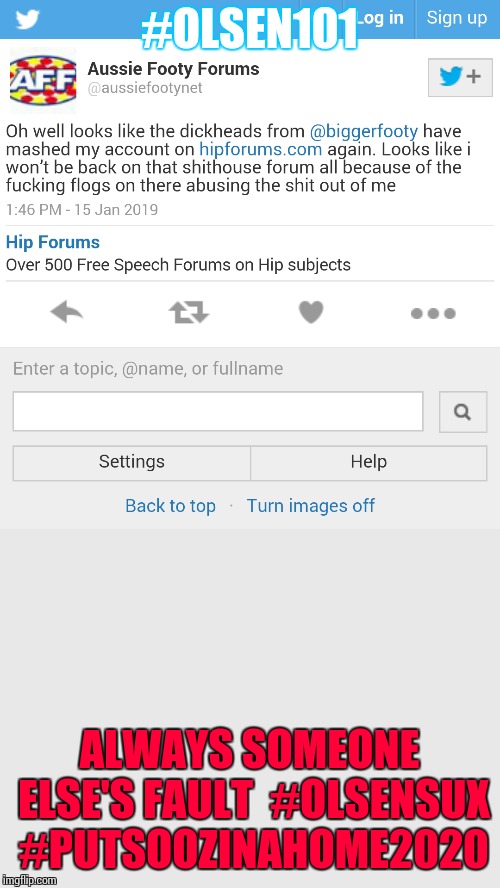Open more options three-dots icon
This screenshot has width=500, height=888.
pyautogui.click(x=433, y=313)
